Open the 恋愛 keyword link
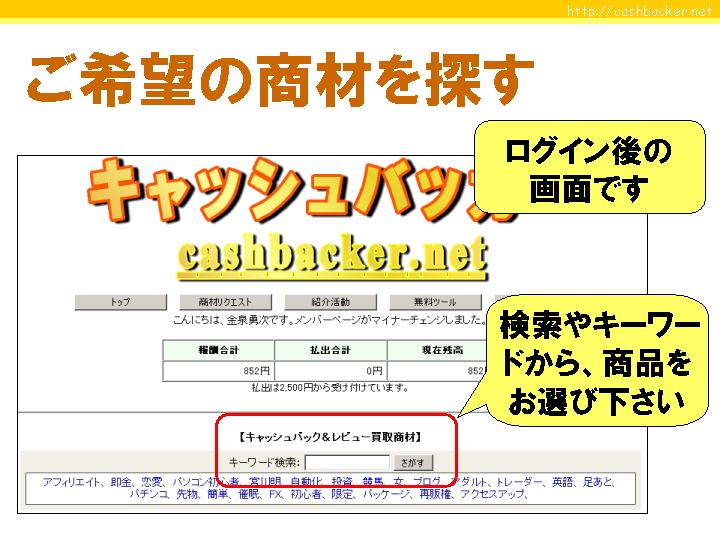The height and width of the screenshot is (540, 720). tap(152, 482)
